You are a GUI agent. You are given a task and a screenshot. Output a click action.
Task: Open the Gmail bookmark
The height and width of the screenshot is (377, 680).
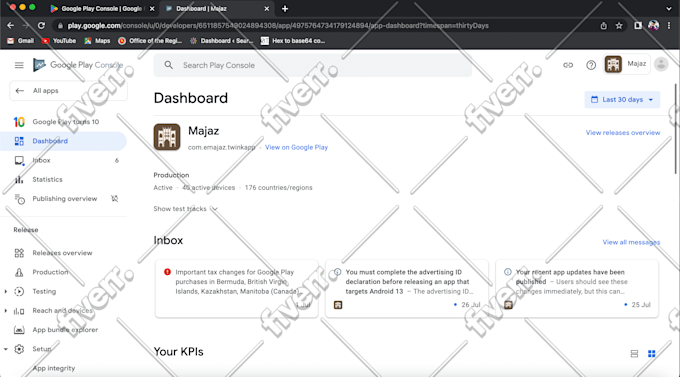click(21, 41)
